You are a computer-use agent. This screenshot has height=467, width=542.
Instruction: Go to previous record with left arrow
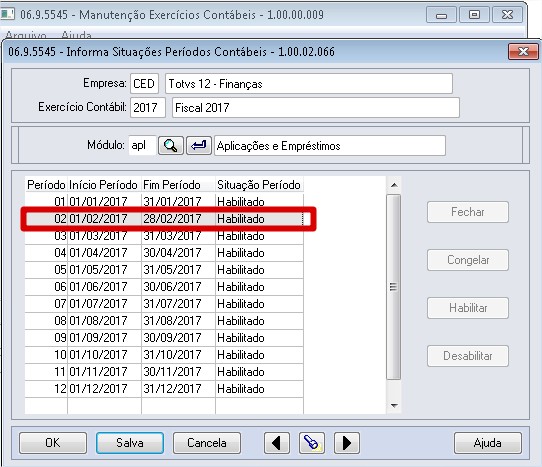pos(277,443)
